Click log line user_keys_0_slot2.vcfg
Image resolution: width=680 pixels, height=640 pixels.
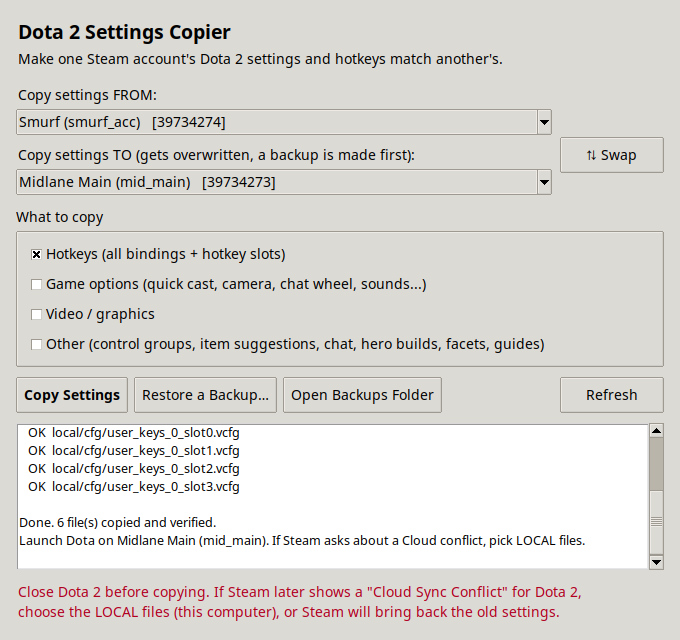click(x=134, y=469)
